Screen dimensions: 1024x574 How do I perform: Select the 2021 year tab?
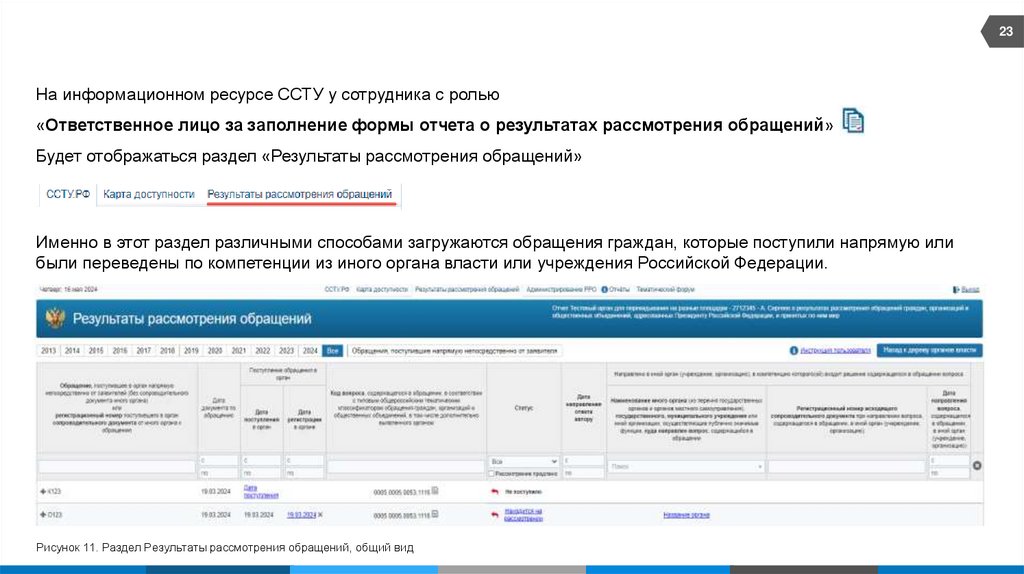click(238, 351)
